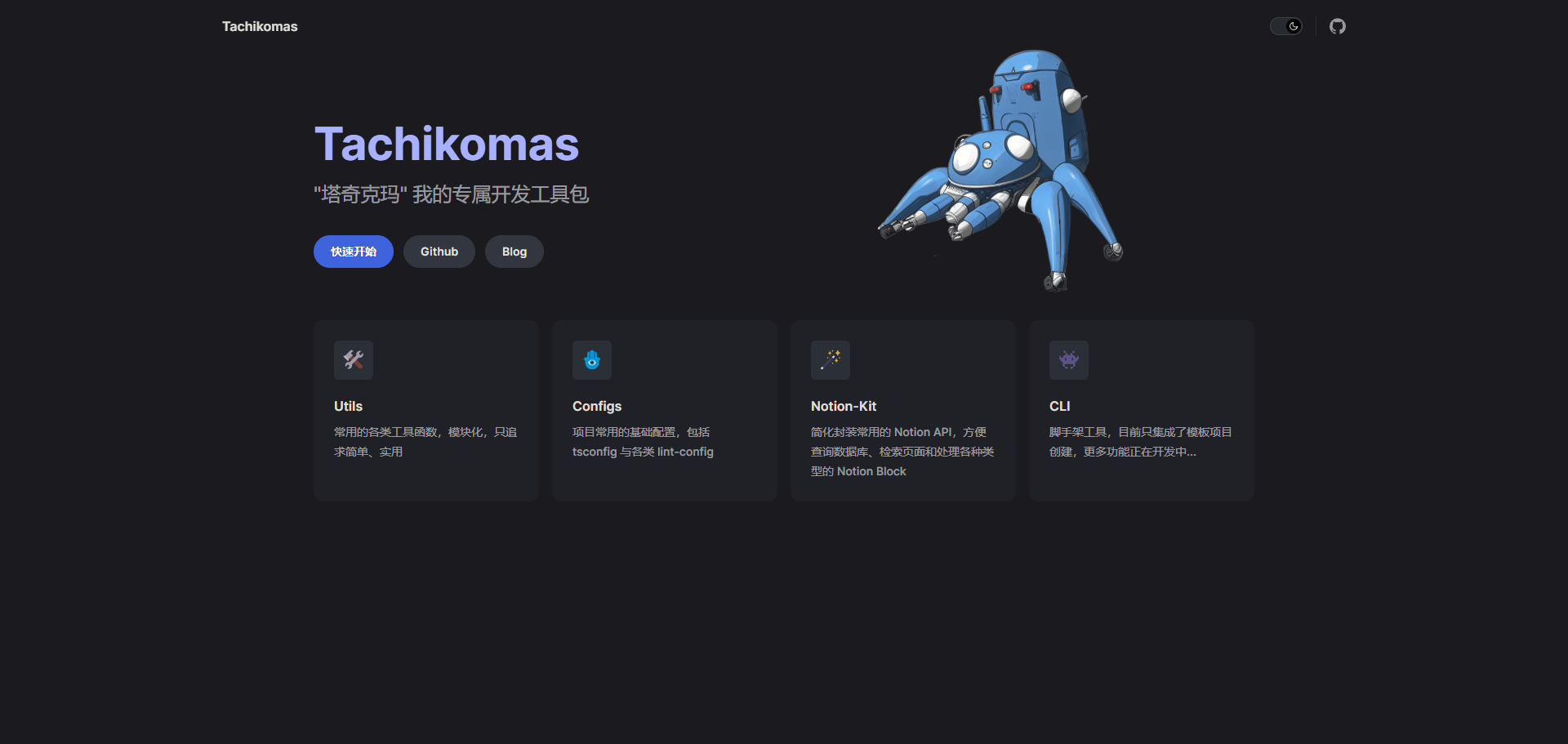Viewport: 1568px width, 744px height.
Task: Click the Tachikomas site title in navbar
Action: click(260, 26)
